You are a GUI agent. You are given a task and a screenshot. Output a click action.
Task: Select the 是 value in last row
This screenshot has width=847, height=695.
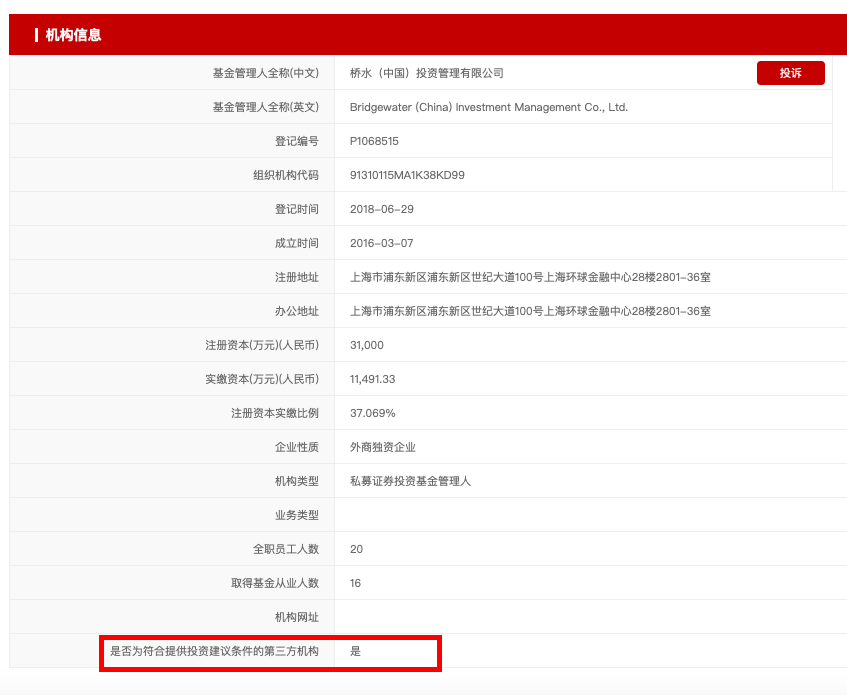[x=355, y=651]
